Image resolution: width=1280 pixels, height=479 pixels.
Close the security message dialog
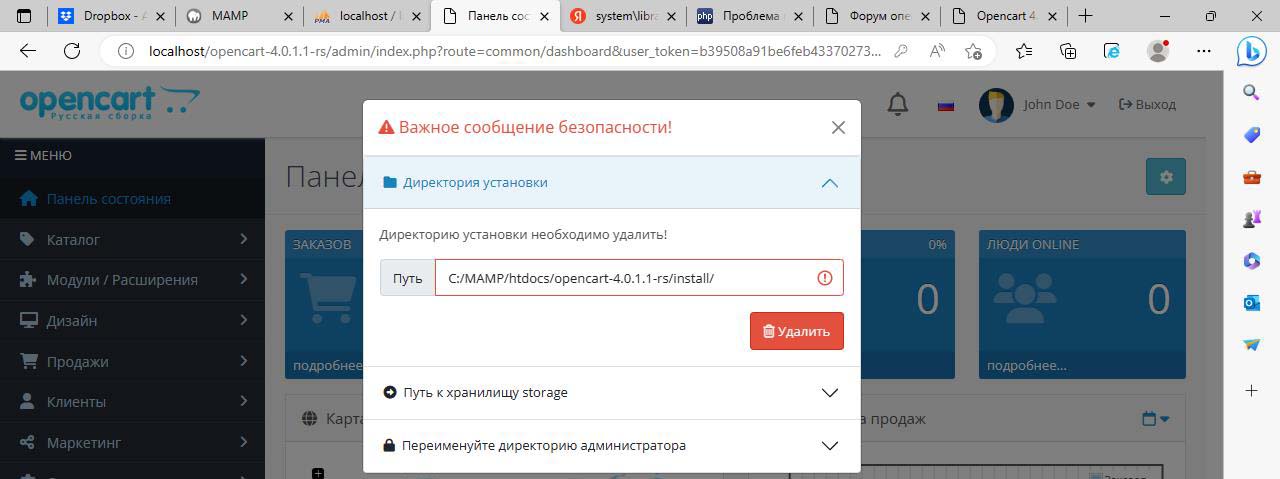coord(838,127)
